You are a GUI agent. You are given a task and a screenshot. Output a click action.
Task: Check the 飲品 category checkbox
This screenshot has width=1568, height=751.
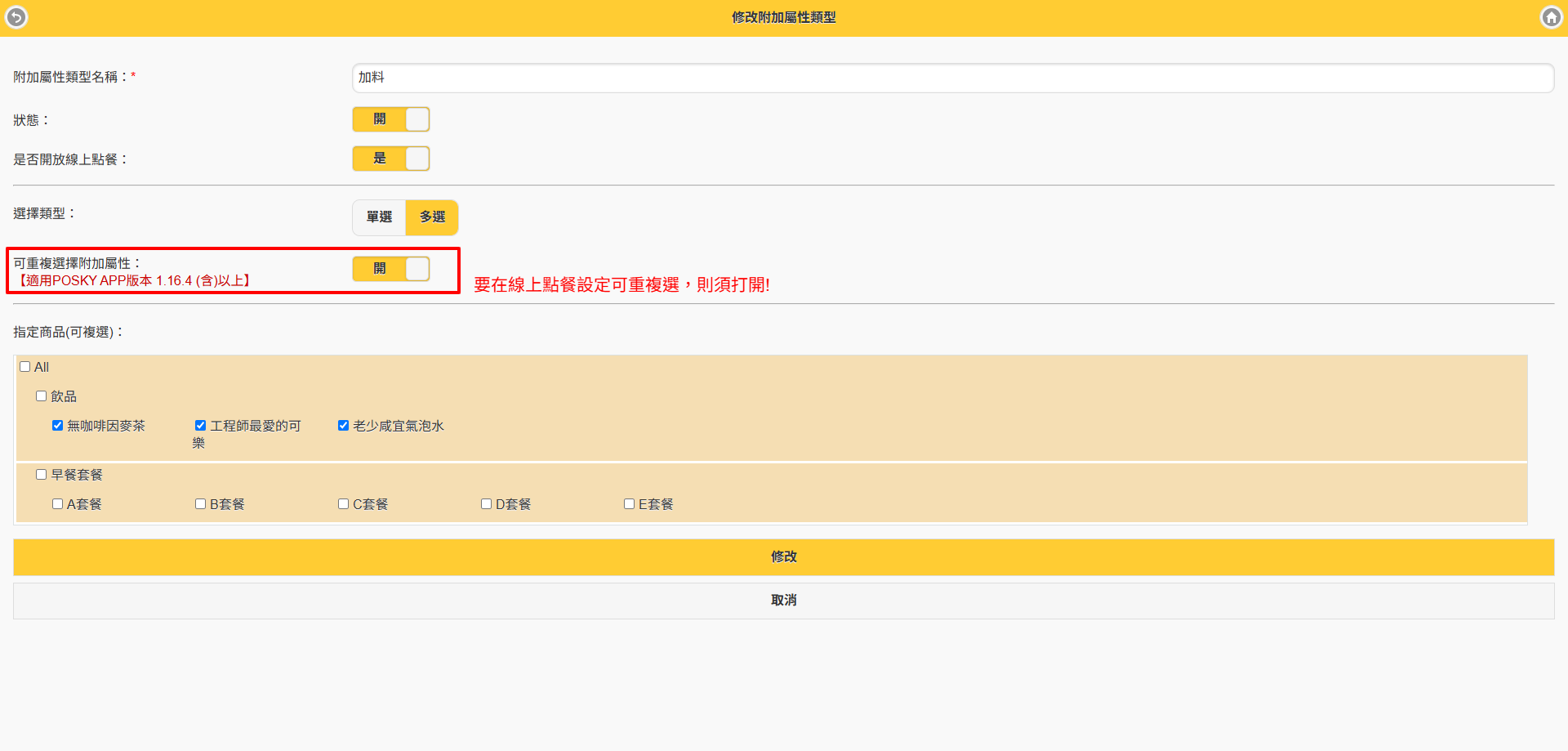(42, 396)
